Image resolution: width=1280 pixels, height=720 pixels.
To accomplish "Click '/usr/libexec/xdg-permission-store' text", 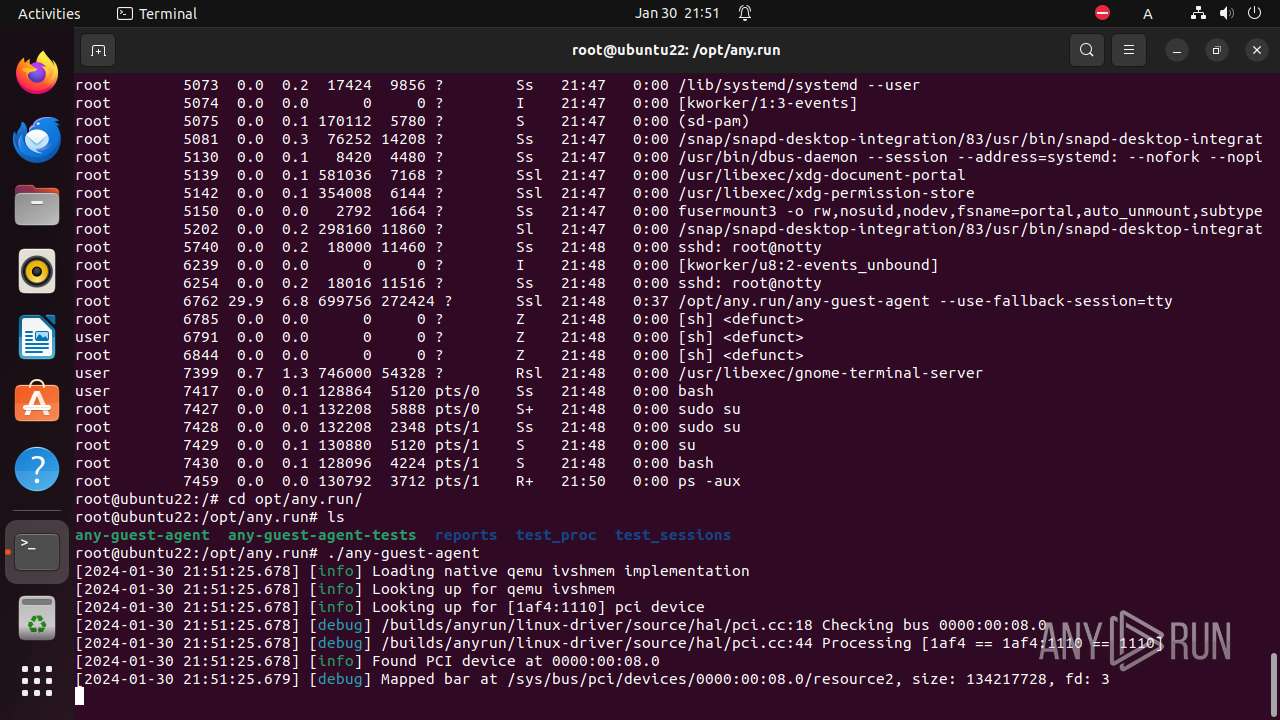I will coord(826,193).
